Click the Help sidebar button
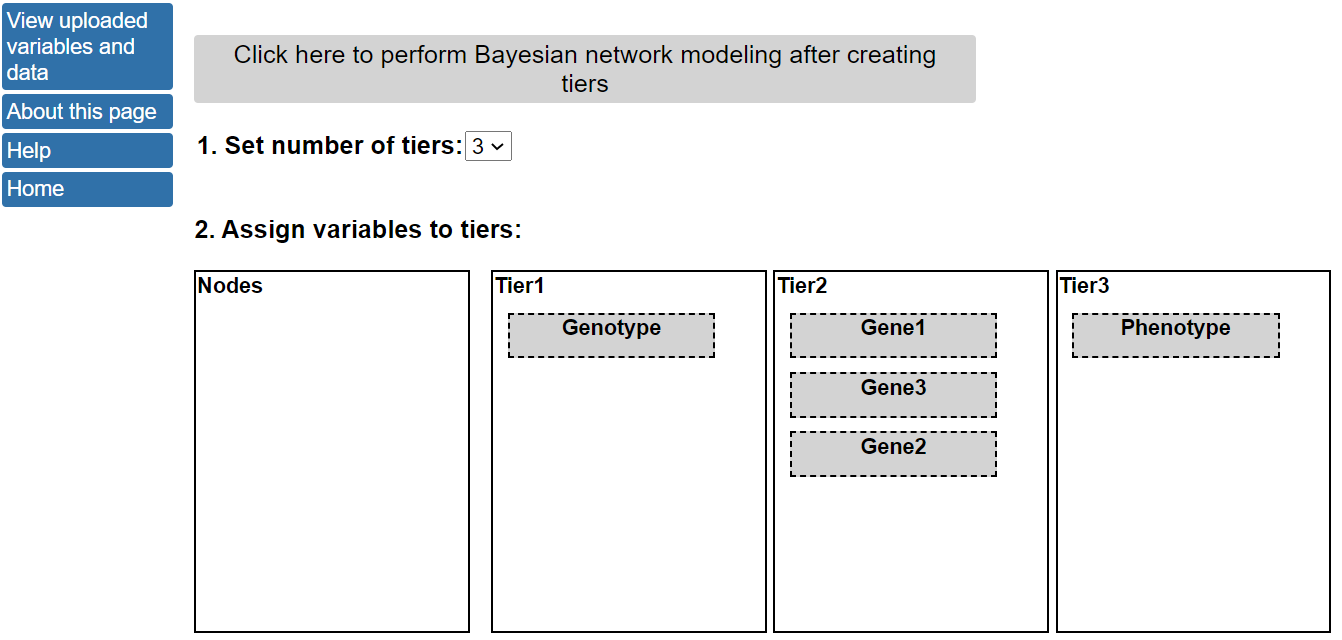 click(87, 151)
